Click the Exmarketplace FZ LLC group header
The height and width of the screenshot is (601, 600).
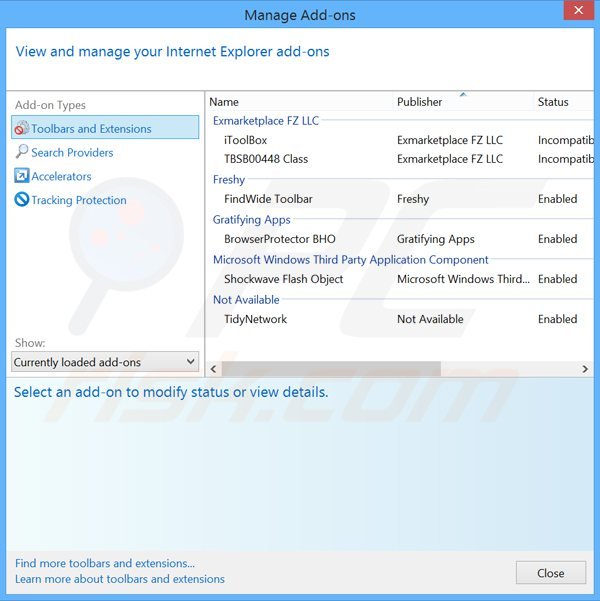[x=266, y=121]
